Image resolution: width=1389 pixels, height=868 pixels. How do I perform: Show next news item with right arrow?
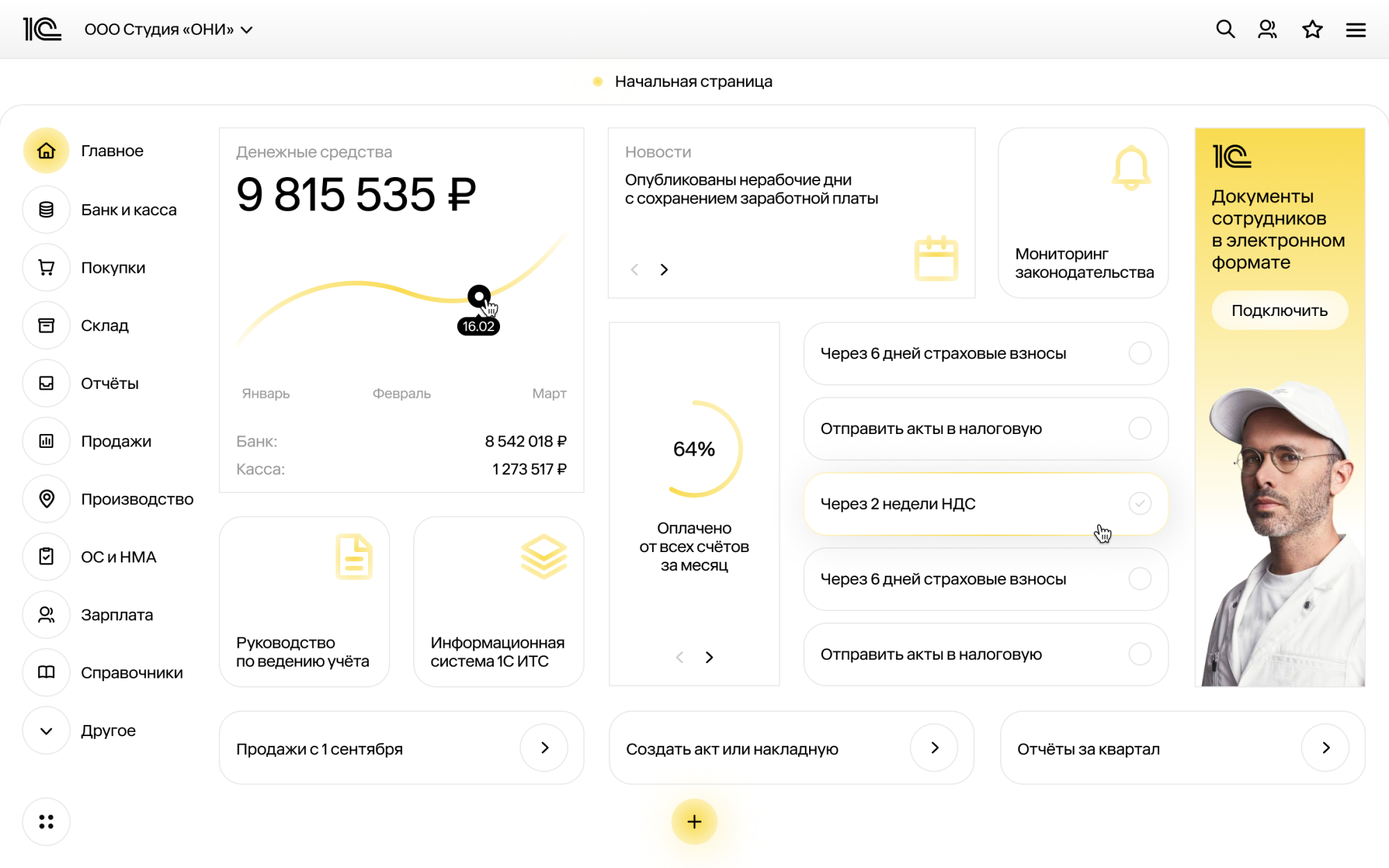click(x=664, y=269)
